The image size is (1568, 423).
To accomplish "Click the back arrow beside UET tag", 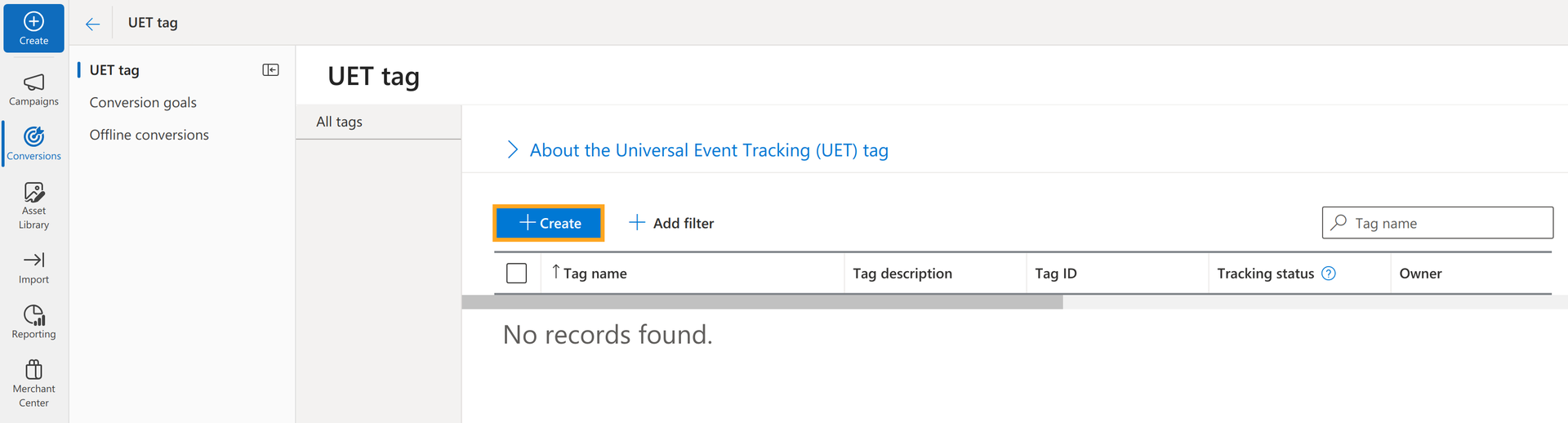I will (92, 24).
